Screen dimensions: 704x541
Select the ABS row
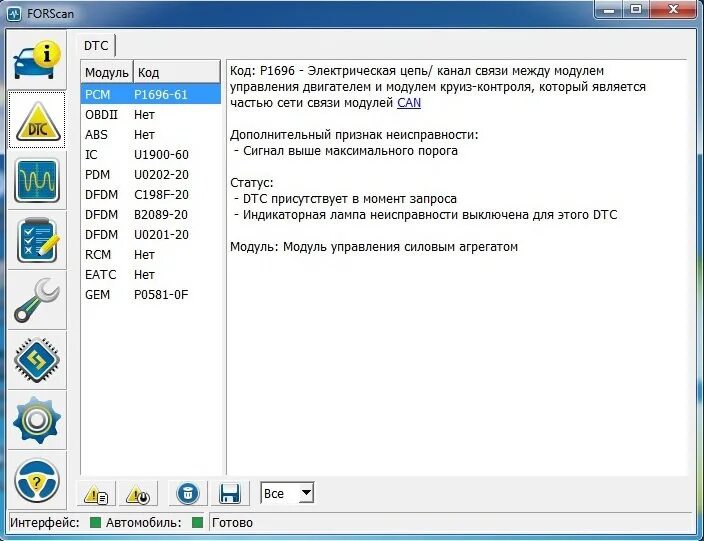pyautogui.click(x=151, y=135)
